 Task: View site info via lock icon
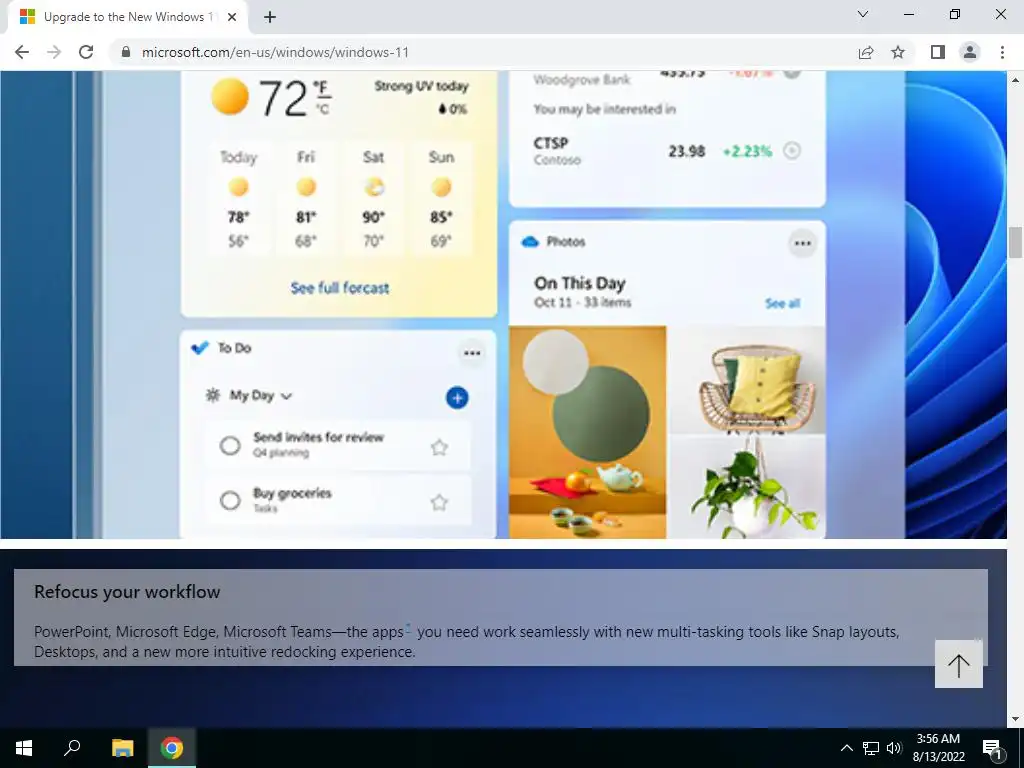[x=126, y=52]
